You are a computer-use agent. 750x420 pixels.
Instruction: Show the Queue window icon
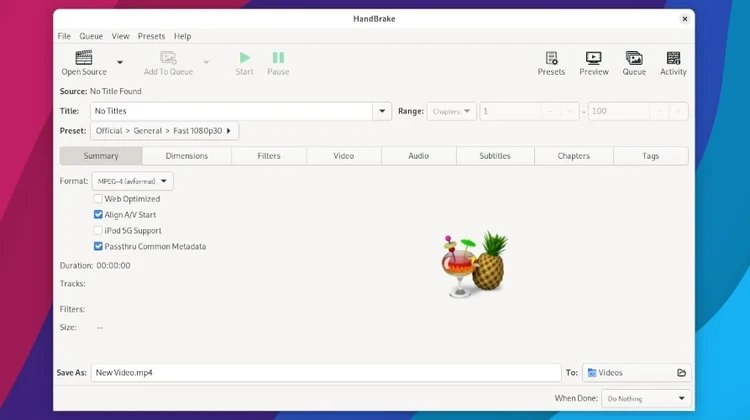tap(634, 58)
